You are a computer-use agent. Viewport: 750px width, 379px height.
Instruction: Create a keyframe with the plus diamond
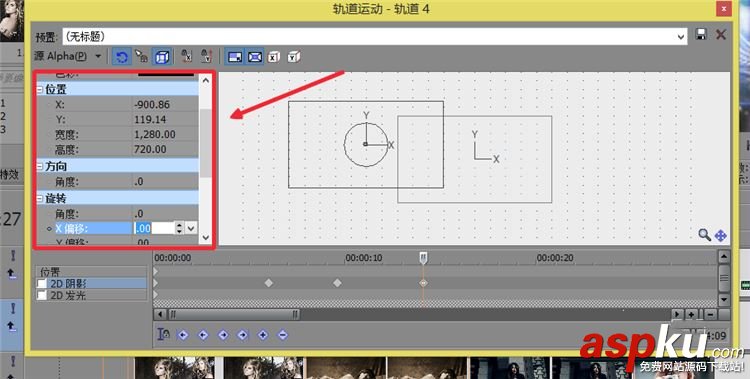click(x=263, y=335)
